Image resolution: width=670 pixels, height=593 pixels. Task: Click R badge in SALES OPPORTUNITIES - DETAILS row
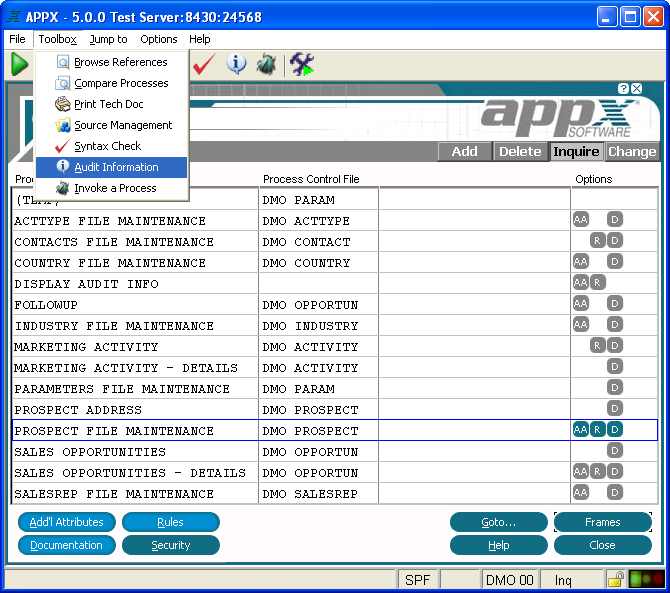pyautogui.click(x=597, y=472)
